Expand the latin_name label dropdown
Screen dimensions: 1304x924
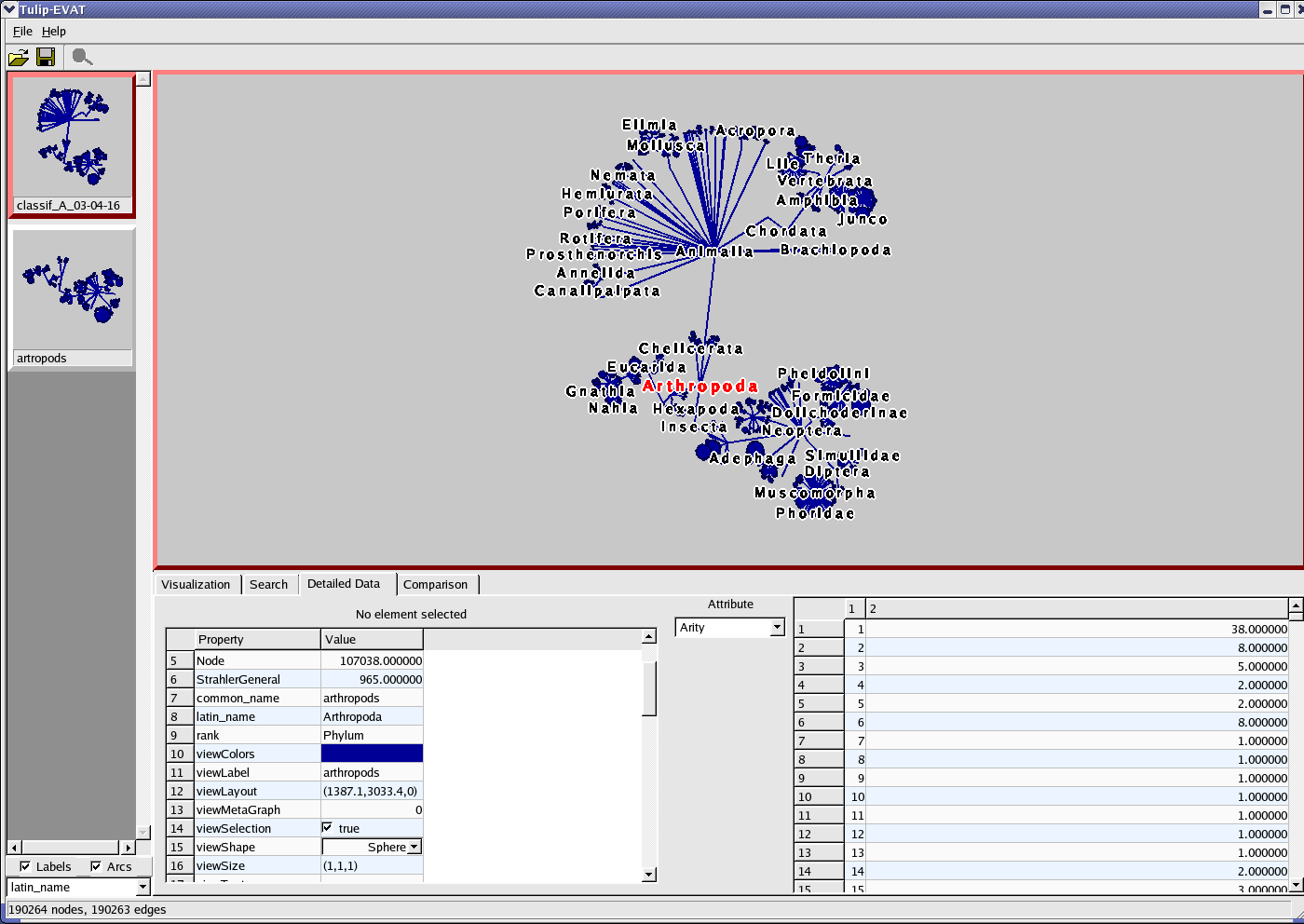(143, 888)
